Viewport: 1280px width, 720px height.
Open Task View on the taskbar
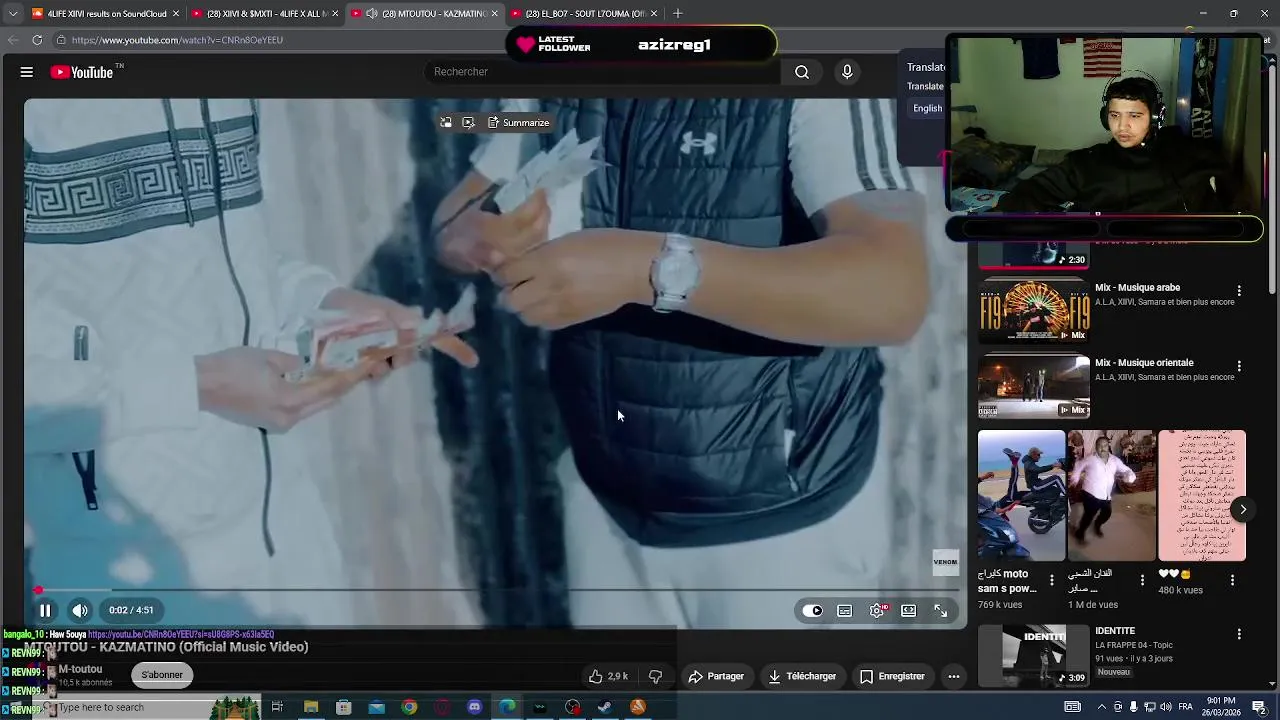[x=277, y=707]
